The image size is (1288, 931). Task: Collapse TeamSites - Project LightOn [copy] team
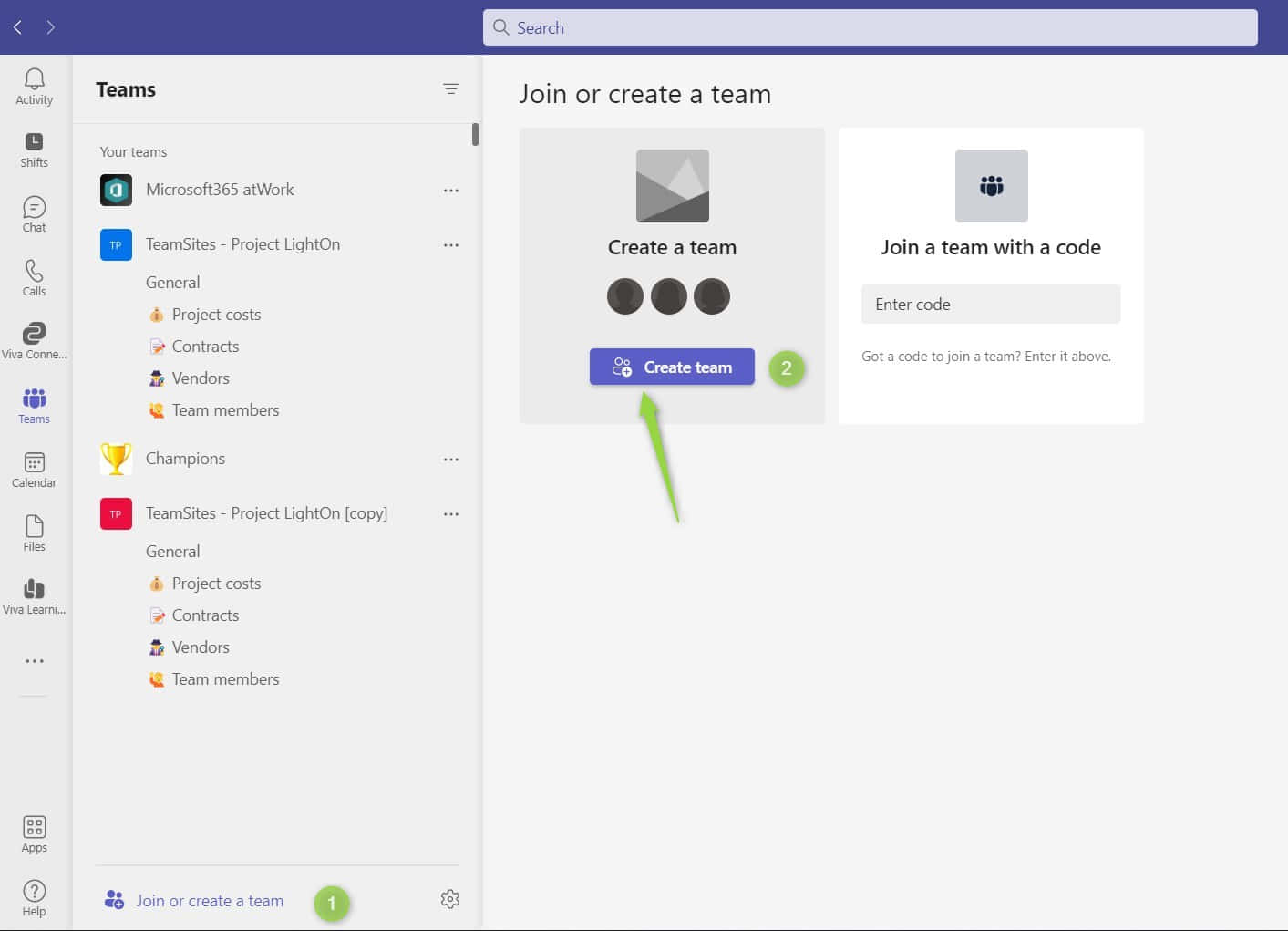click(266, 513)
